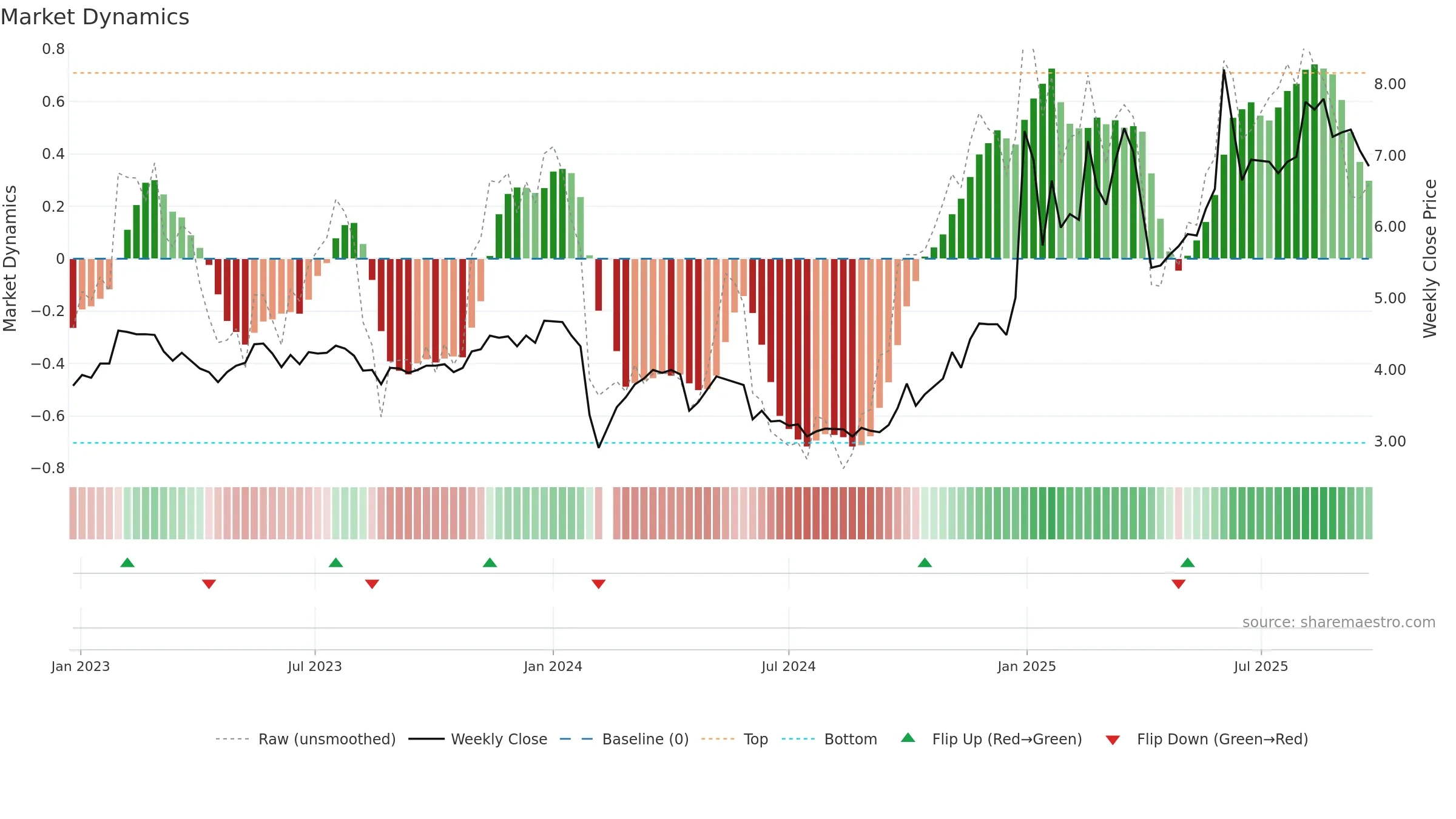Click the Weekly Close Price axis title
Image resolution: width=1456 pixels, height=819 pixels.
point(1430,258)
